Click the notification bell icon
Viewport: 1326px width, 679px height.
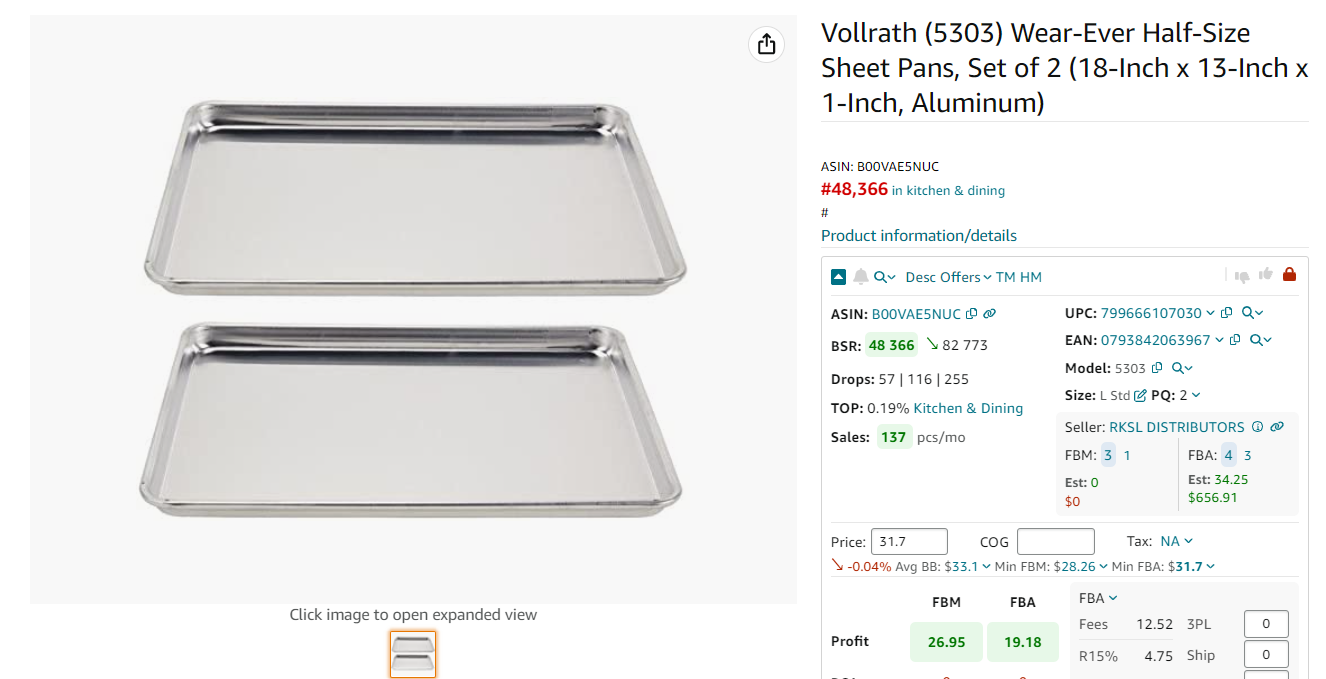tap(860, 277)
